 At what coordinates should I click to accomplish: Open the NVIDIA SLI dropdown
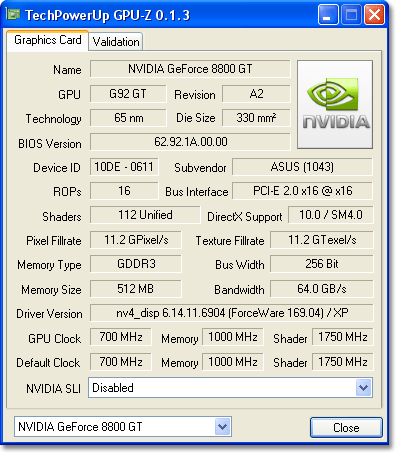coord(363,388)
